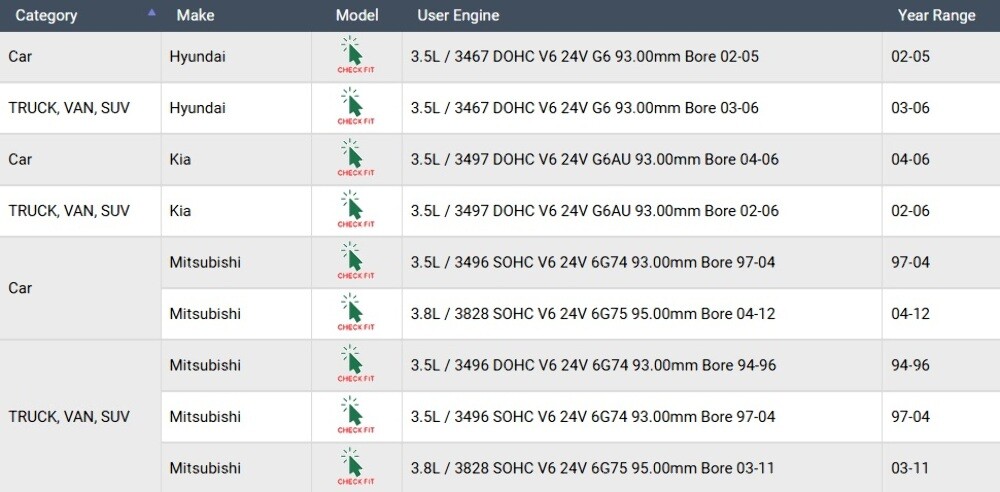Click Check Fit icon for Hyundai 02-05 row

[356, 55]
